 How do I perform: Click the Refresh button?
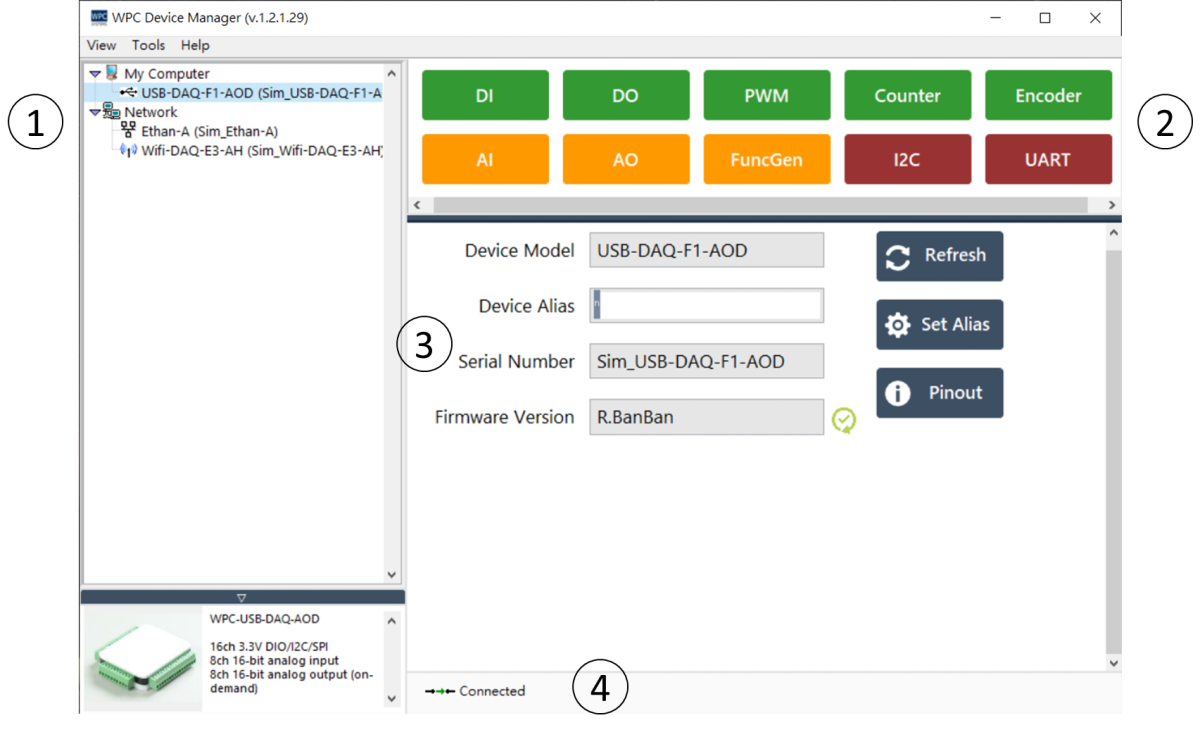coord(940,256)
